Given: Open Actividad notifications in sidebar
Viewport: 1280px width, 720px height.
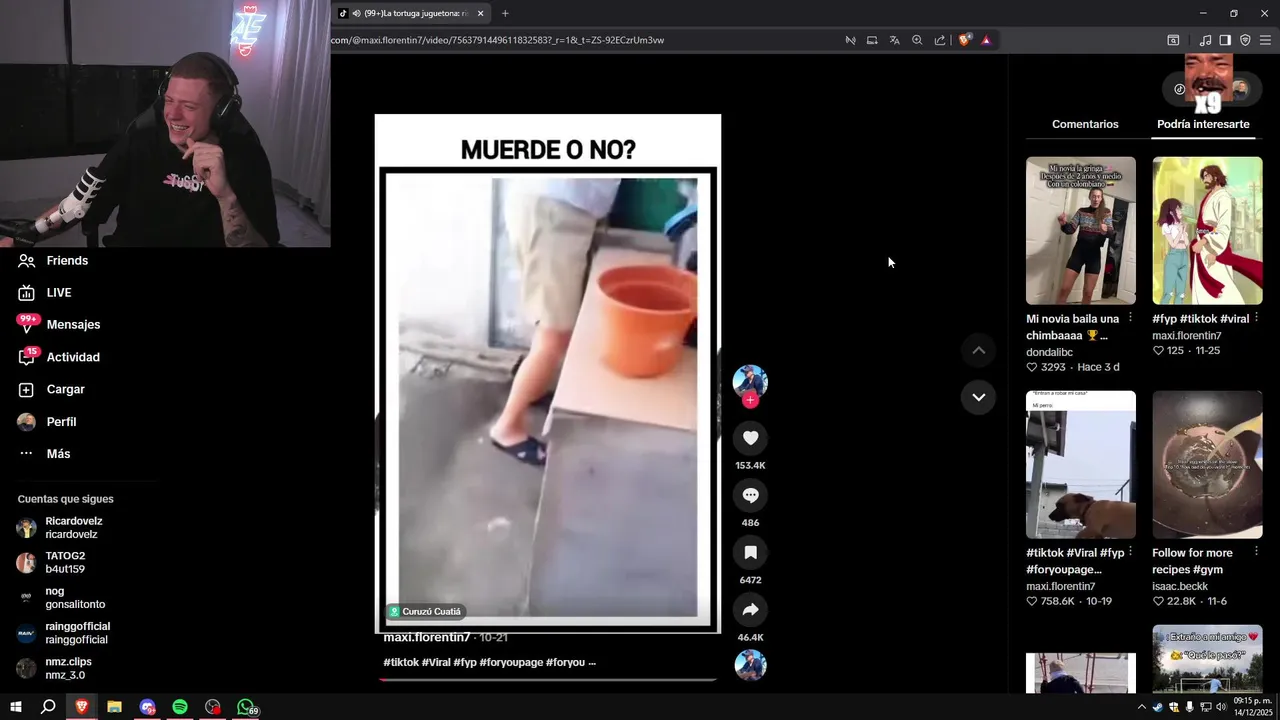Looking at the screenshot, I should click(59, 357).
